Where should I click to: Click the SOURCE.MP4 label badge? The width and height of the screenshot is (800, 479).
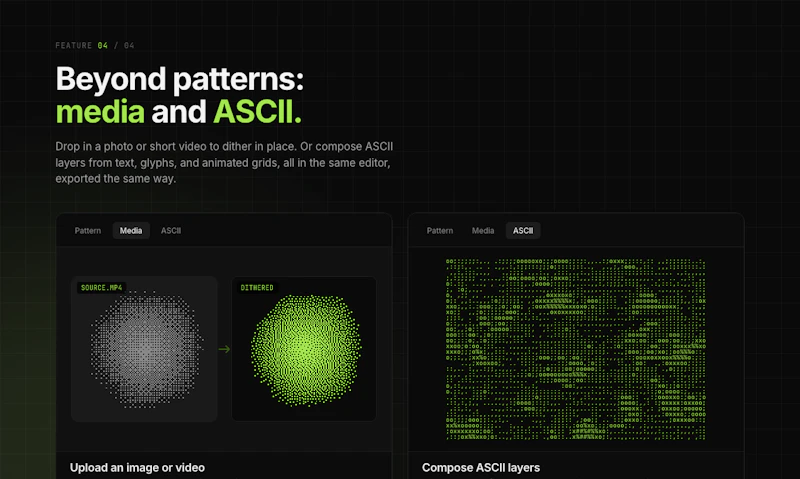pyautogui.click(x=102, y=288)
